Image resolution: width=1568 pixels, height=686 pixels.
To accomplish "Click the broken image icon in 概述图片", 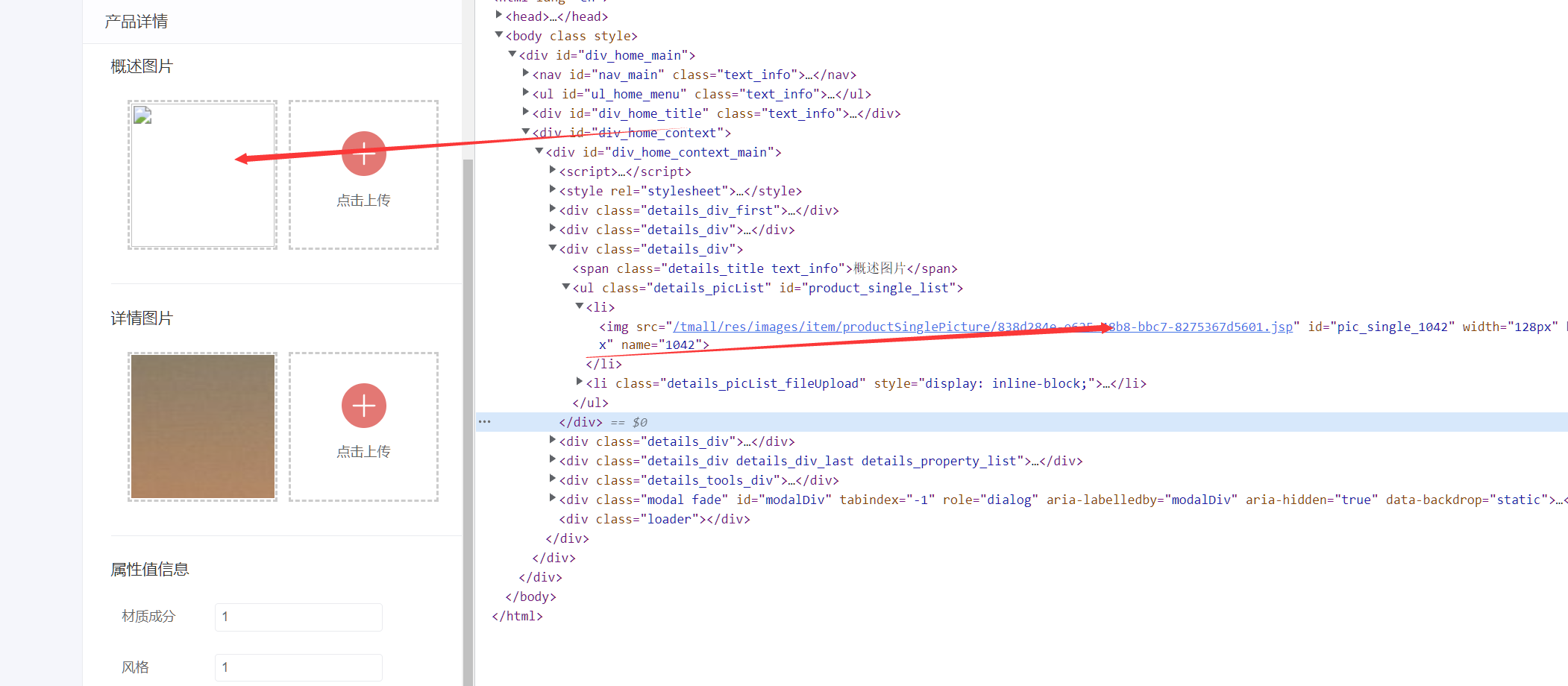I will (142, 116).
